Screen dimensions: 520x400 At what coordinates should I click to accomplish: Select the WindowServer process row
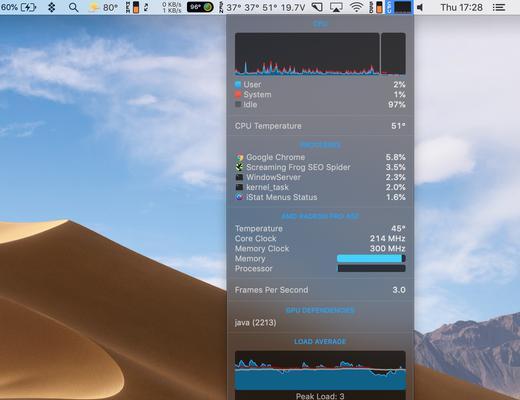(x=320, y=177)
